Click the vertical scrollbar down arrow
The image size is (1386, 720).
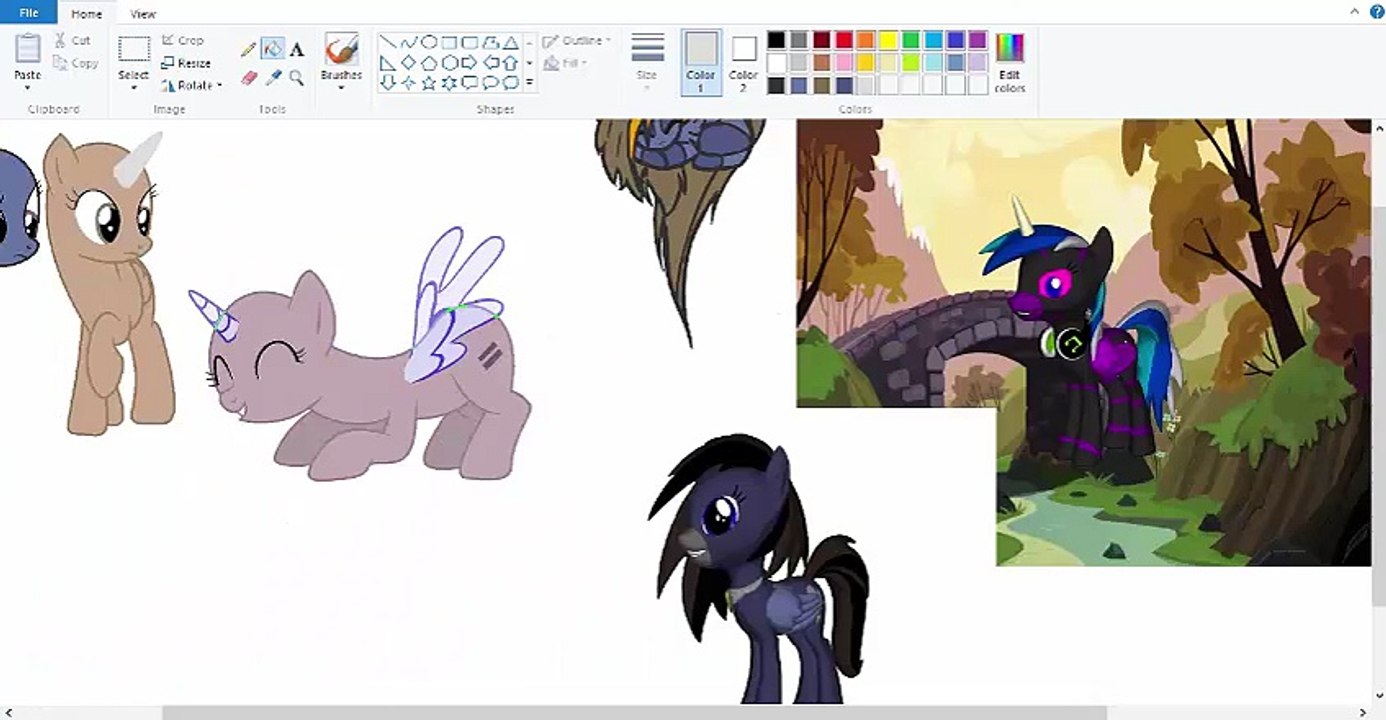pyautogui.click(x=1379, y=696)
